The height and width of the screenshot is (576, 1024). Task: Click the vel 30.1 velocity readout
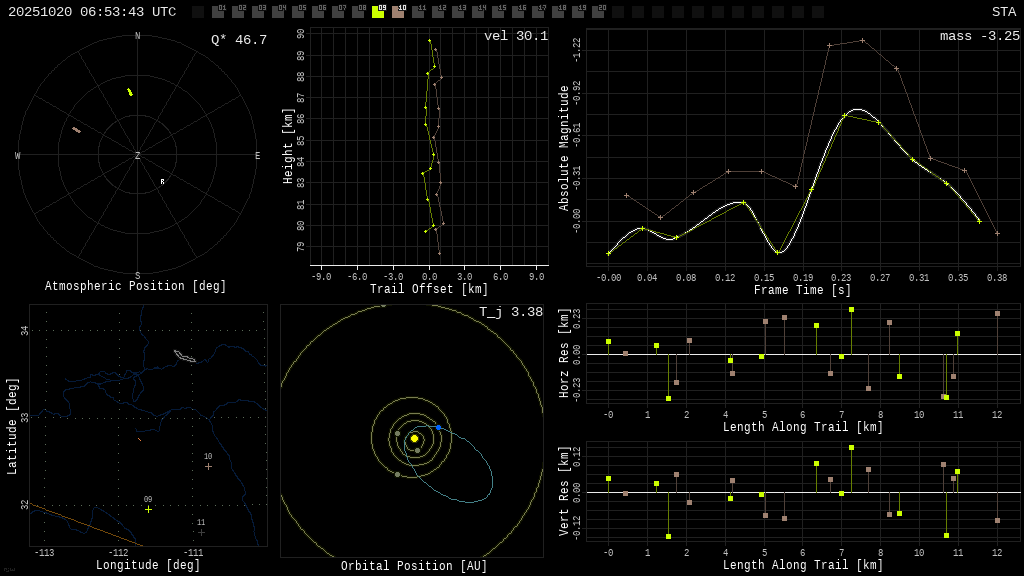(515, 37)
